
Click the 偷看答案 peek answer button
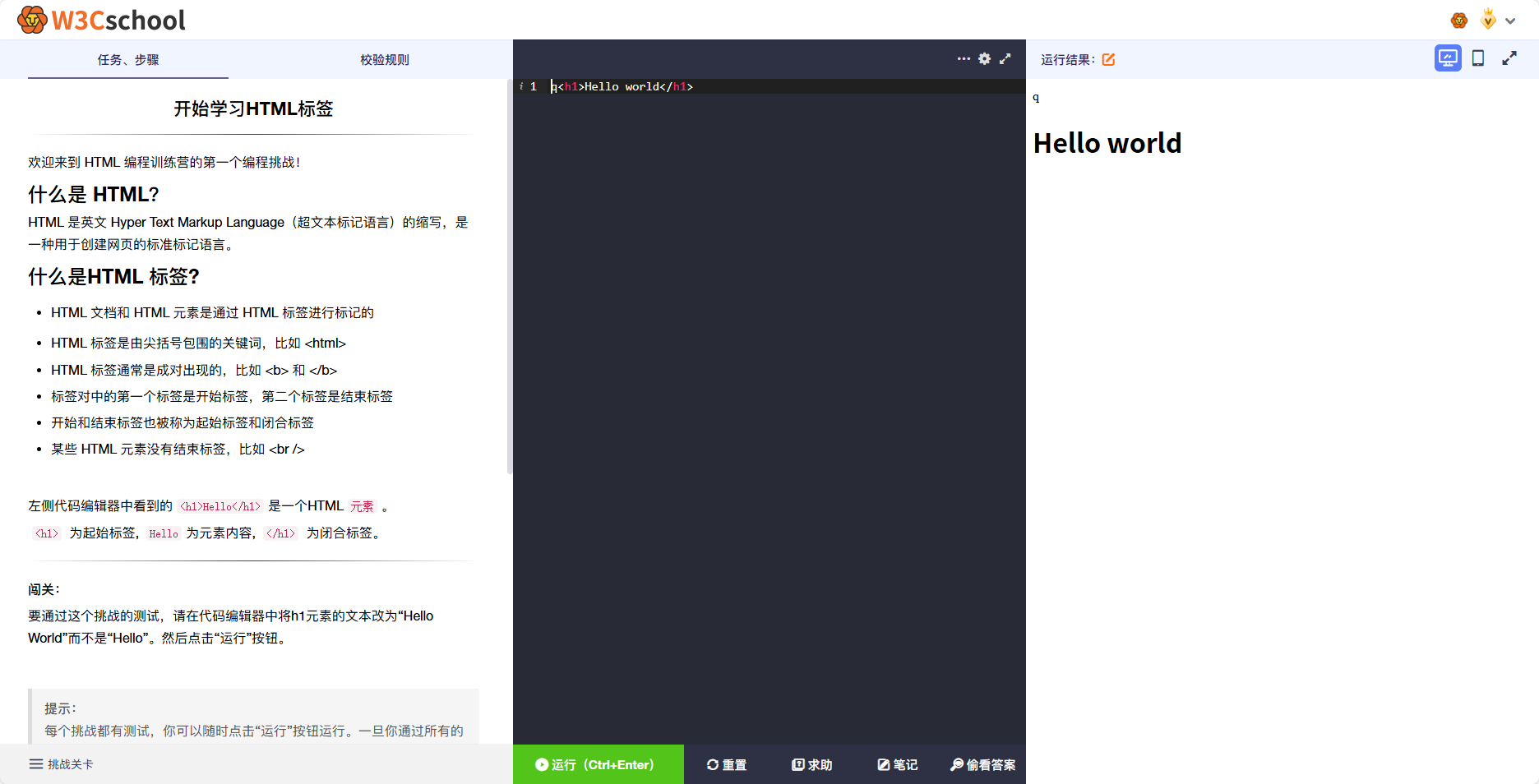[x=983, y=764]
